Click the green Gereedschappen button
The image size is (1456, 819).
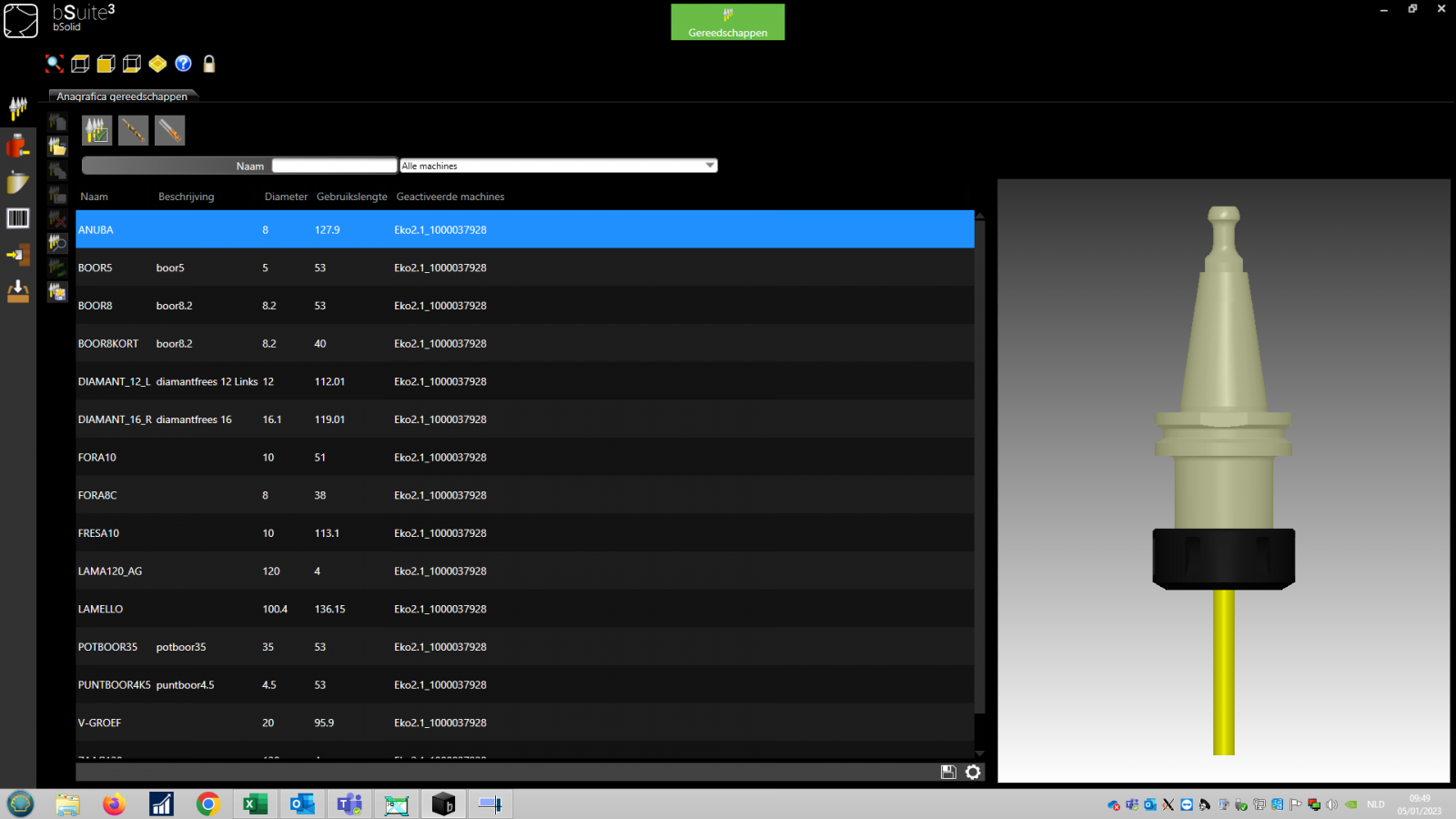coord(728,22)
